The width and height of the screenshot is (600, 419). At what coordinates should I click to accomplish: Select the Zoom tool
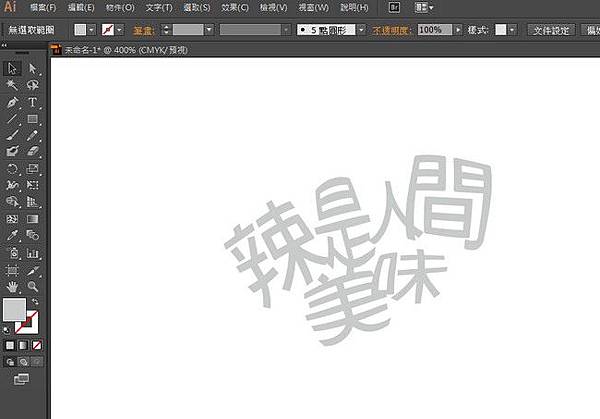[33, 286]
